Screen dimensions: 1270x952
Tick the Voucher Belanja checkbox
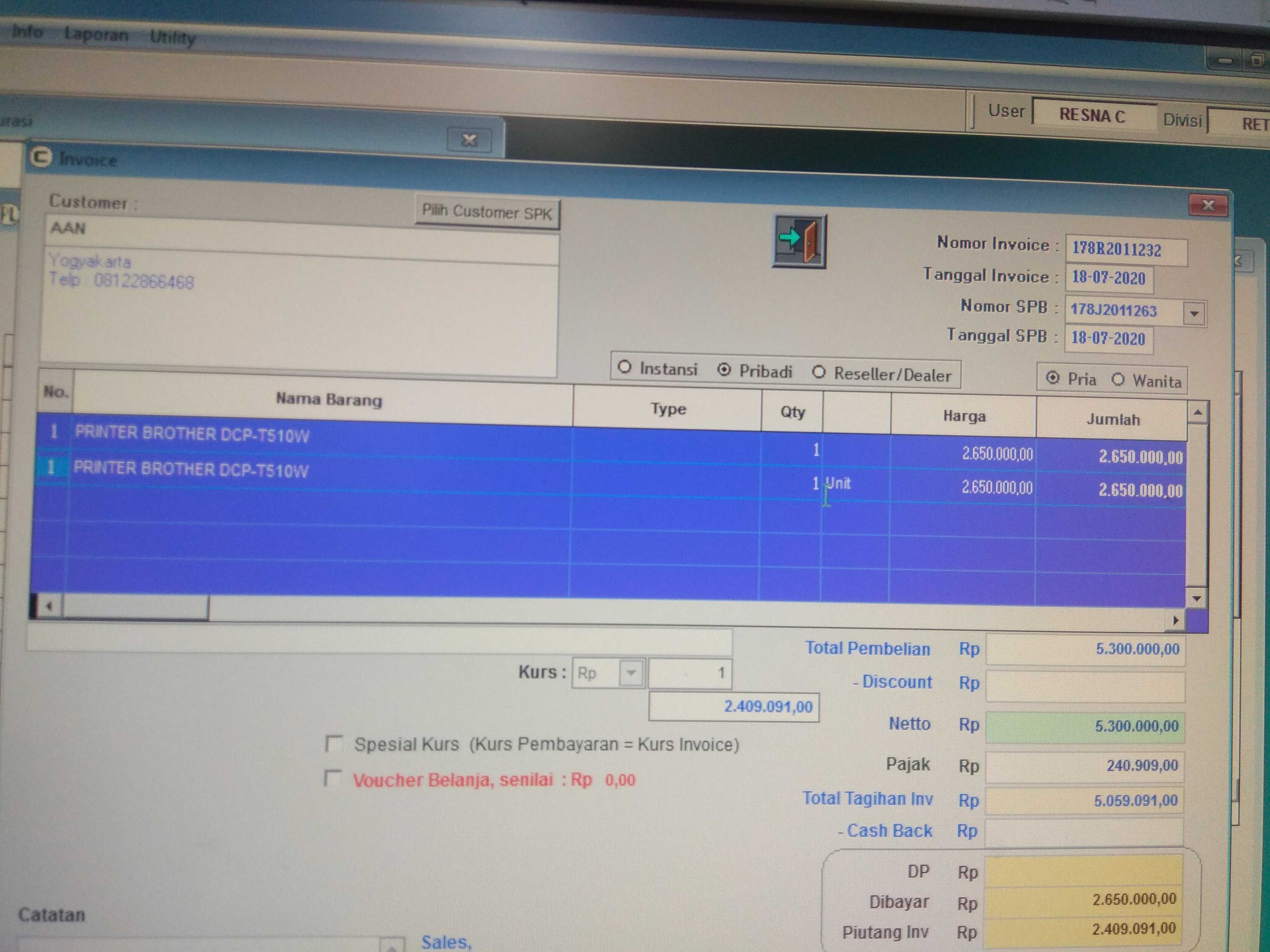coord(333,779)
